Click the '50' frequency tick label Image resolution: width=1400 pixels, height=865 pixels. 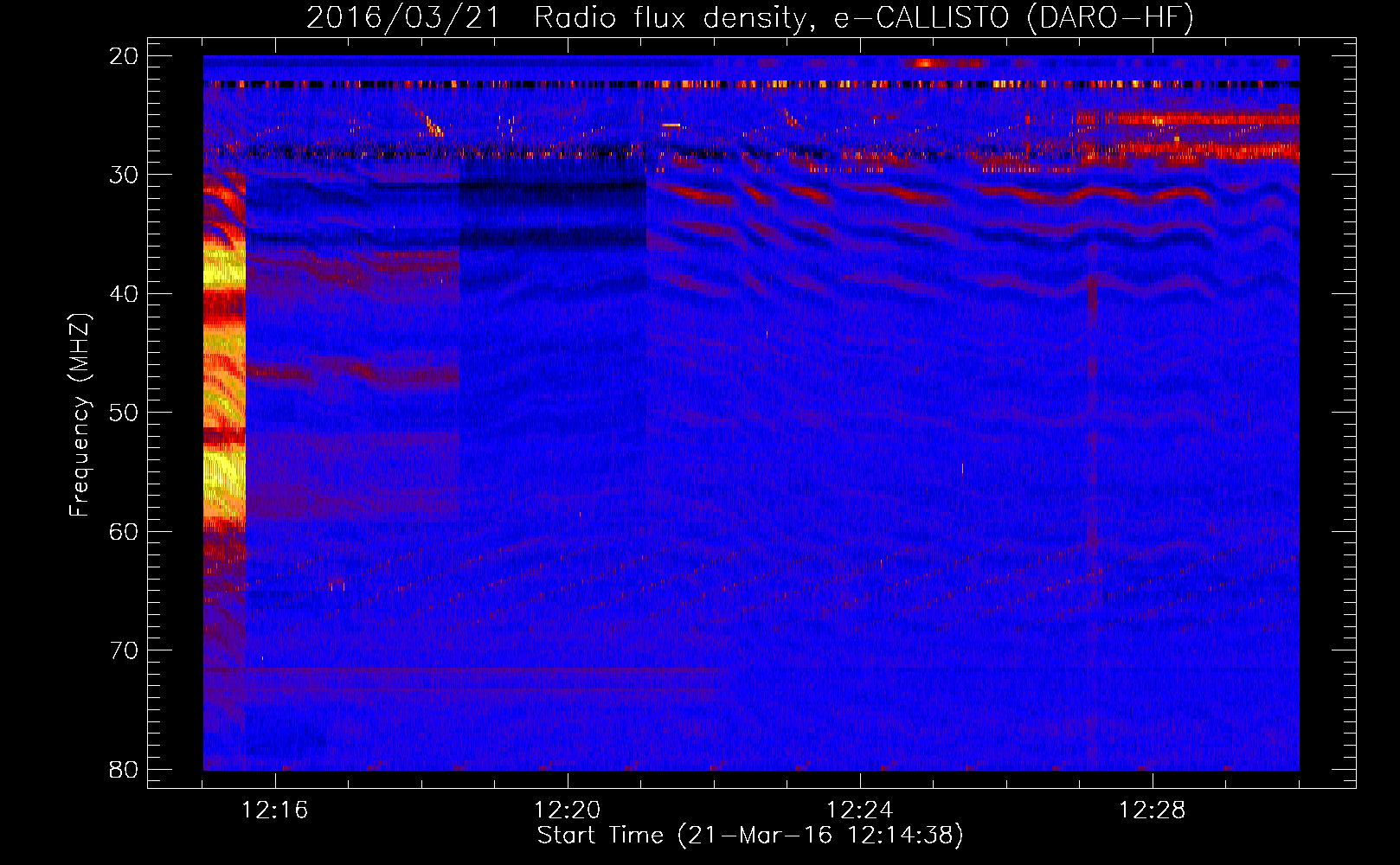click(x=124, y=413)
